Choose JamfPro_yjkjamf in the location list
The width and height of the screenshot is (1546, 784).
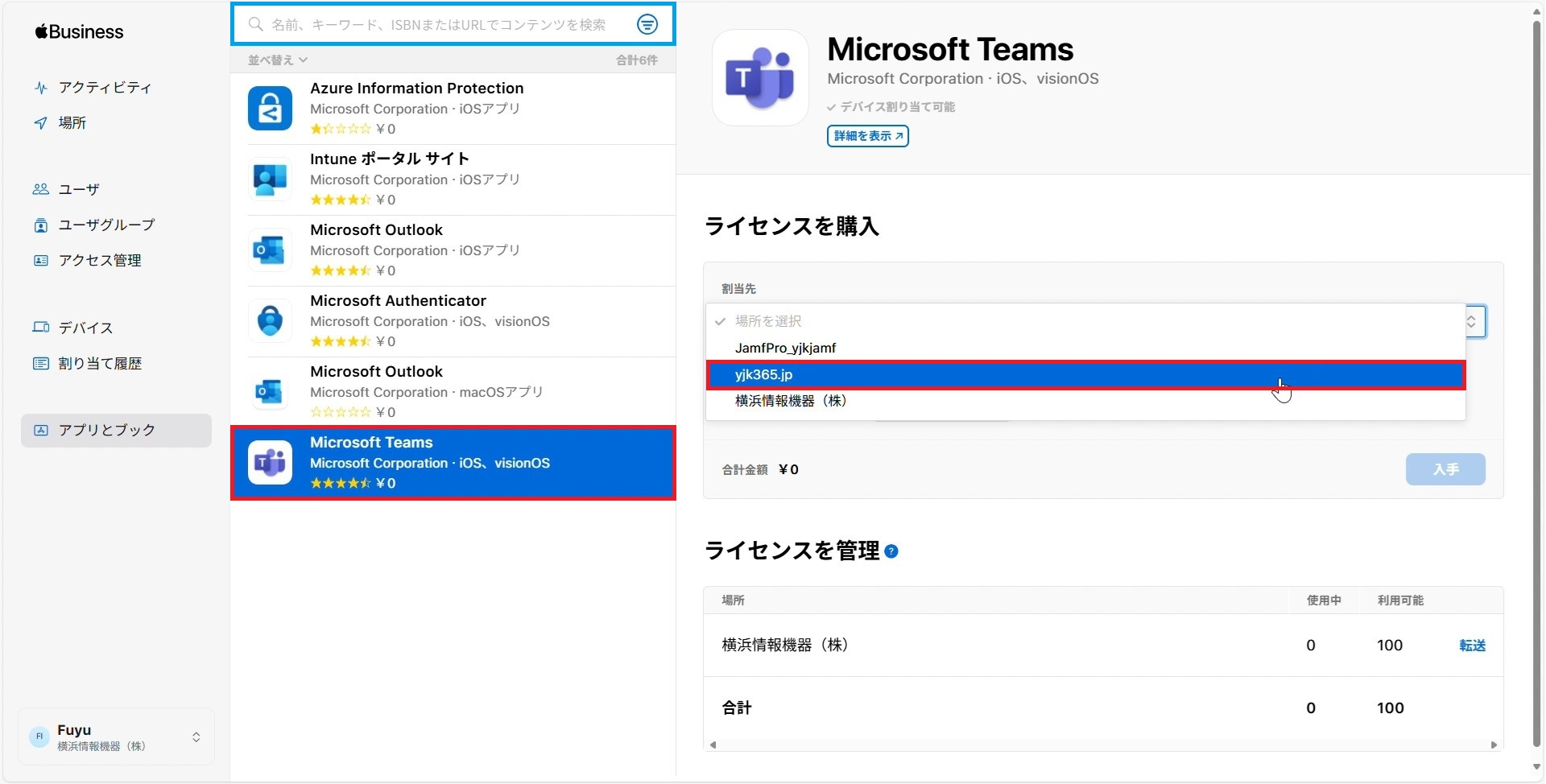(x=785, y=348)
